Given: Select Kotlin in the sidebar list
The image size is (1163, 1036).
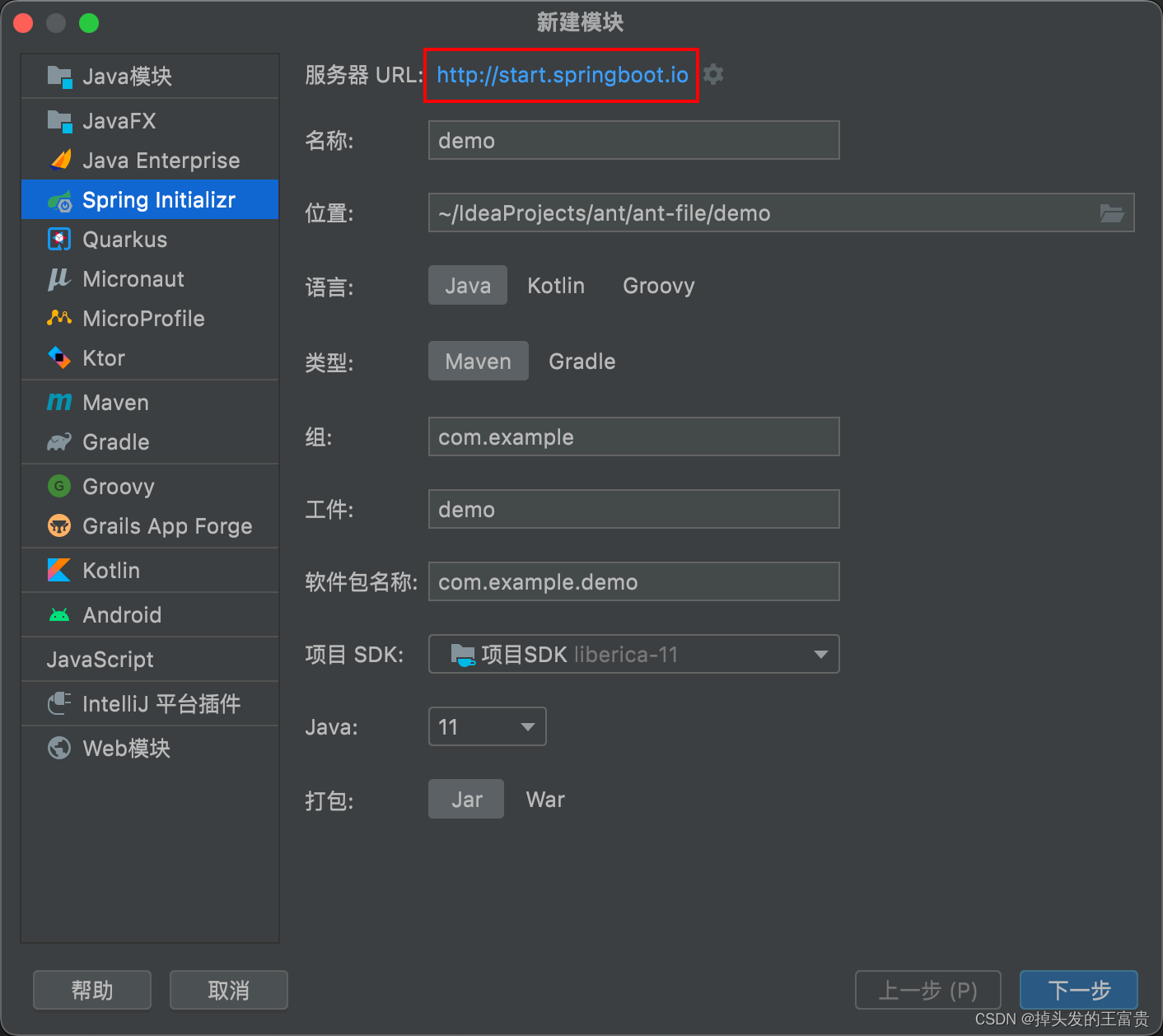Looking at the screenshot, I should tap(150, 571).
